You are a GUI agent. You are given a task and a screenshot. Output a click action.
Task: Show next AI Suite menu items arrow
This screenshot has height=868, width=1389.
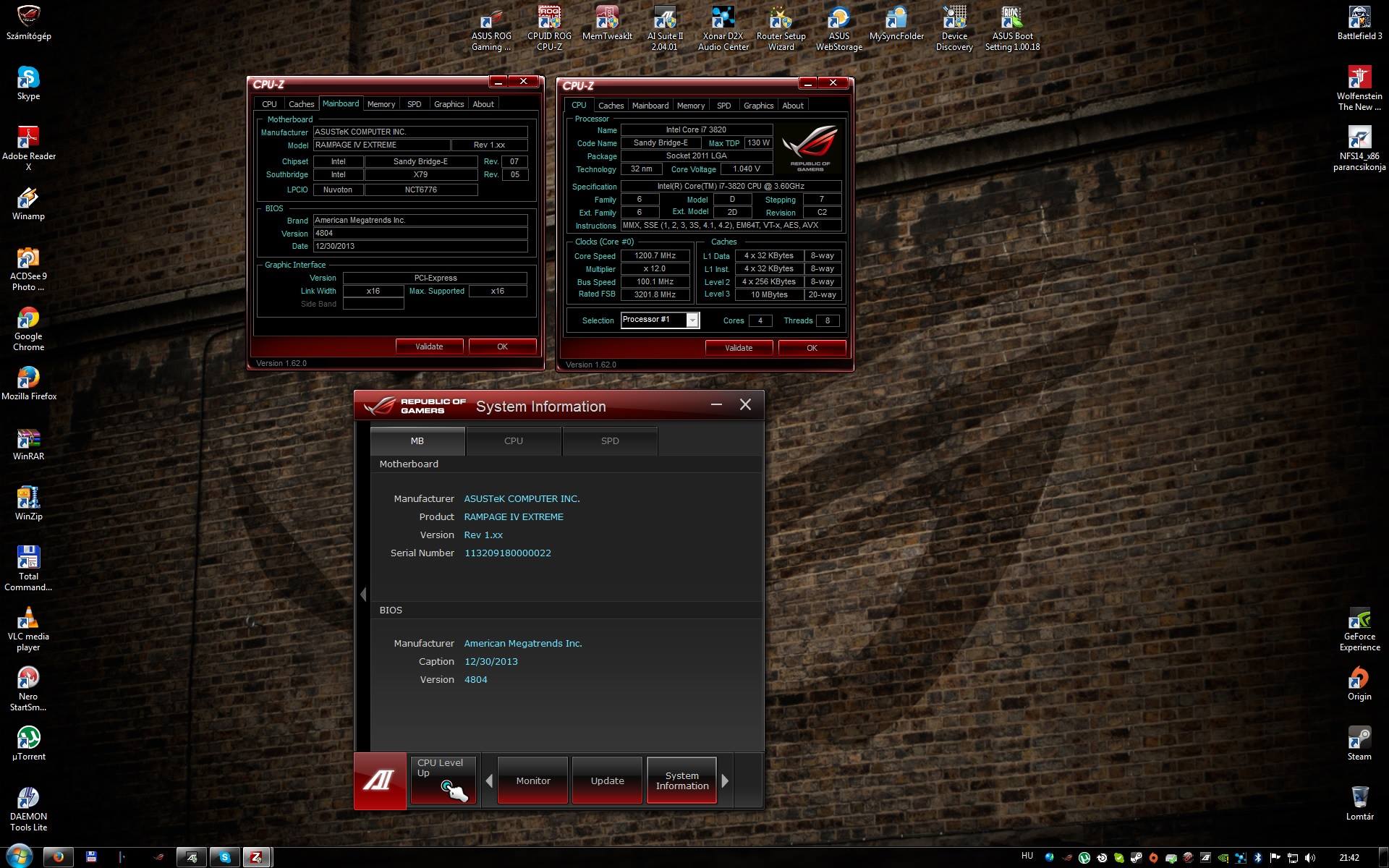[725, 780]
